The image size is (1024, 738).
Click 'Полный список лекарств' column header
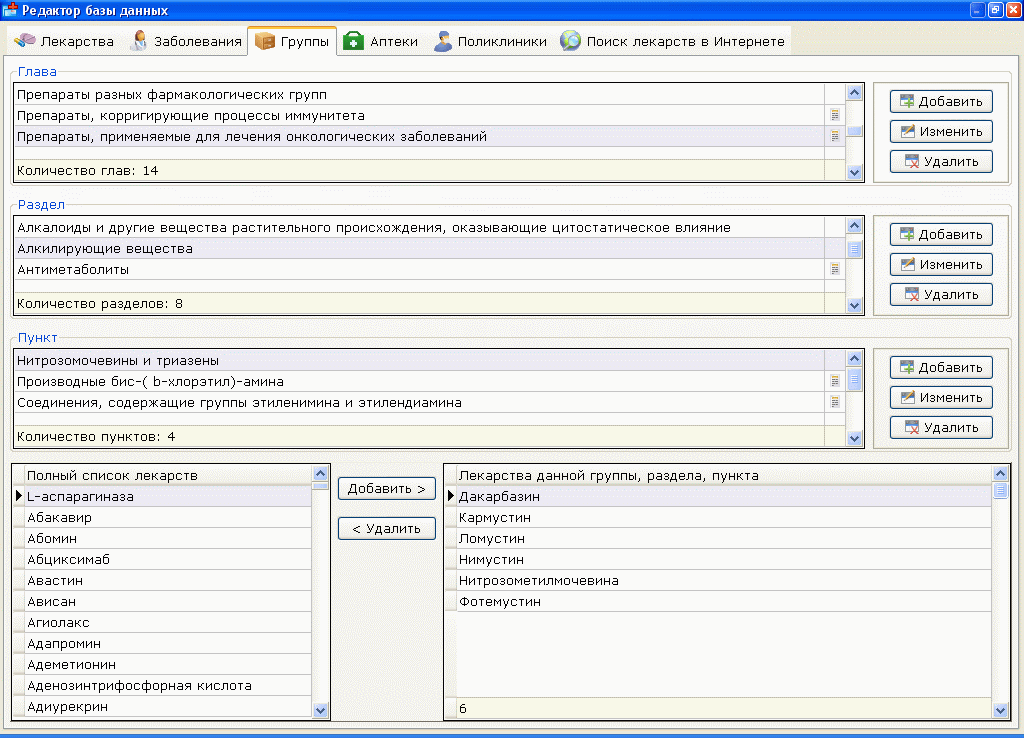tap(168, 475)
